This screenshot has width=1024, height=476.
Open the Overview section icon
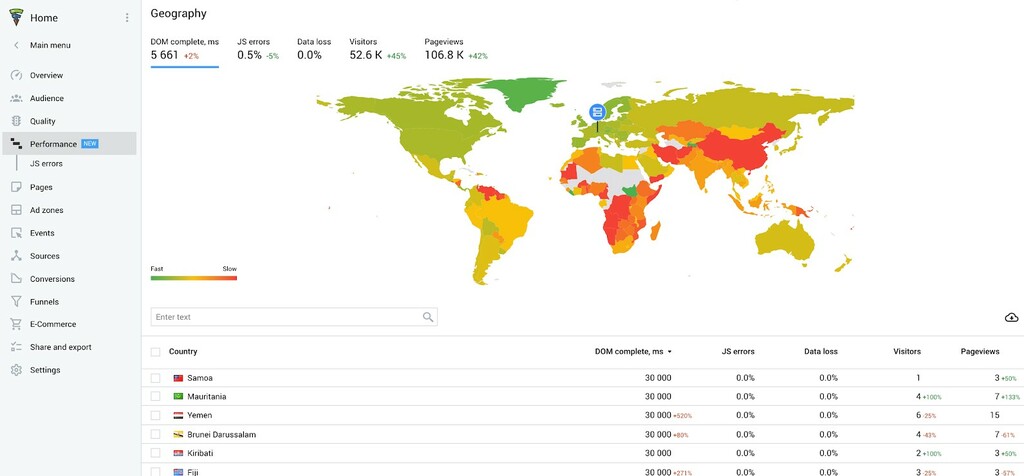(16, 75)
